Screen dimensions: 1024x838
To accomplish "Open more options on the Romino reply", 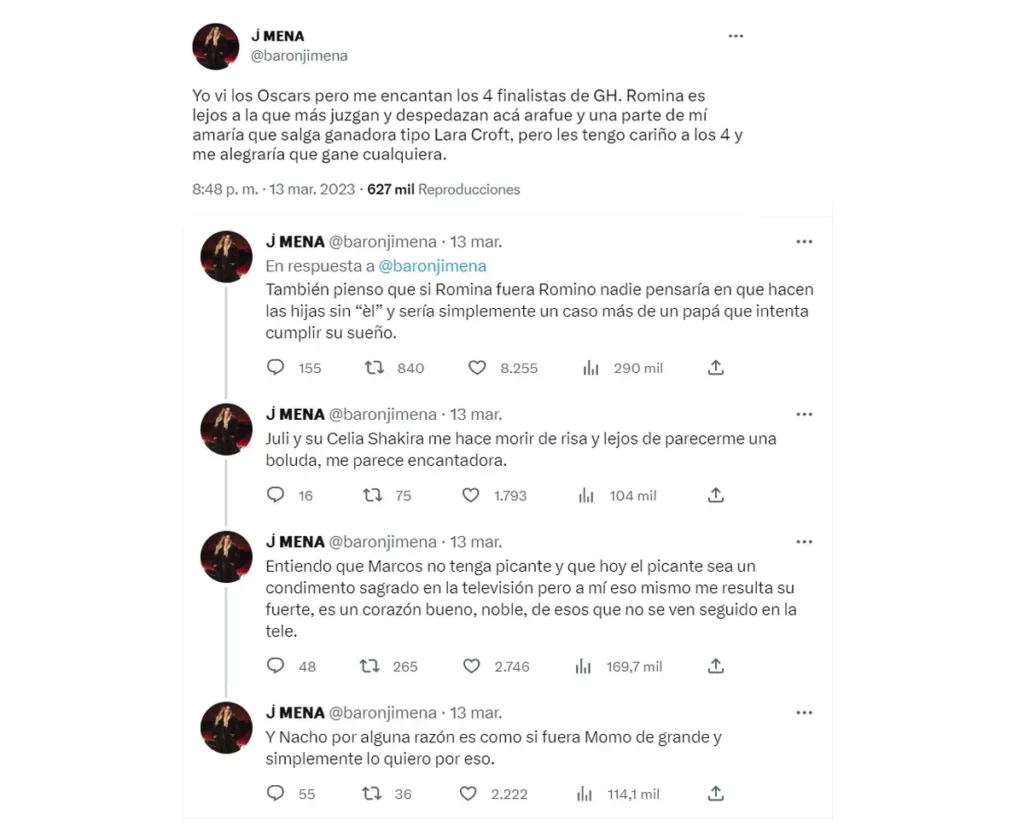I will click(x=803, y=241).
